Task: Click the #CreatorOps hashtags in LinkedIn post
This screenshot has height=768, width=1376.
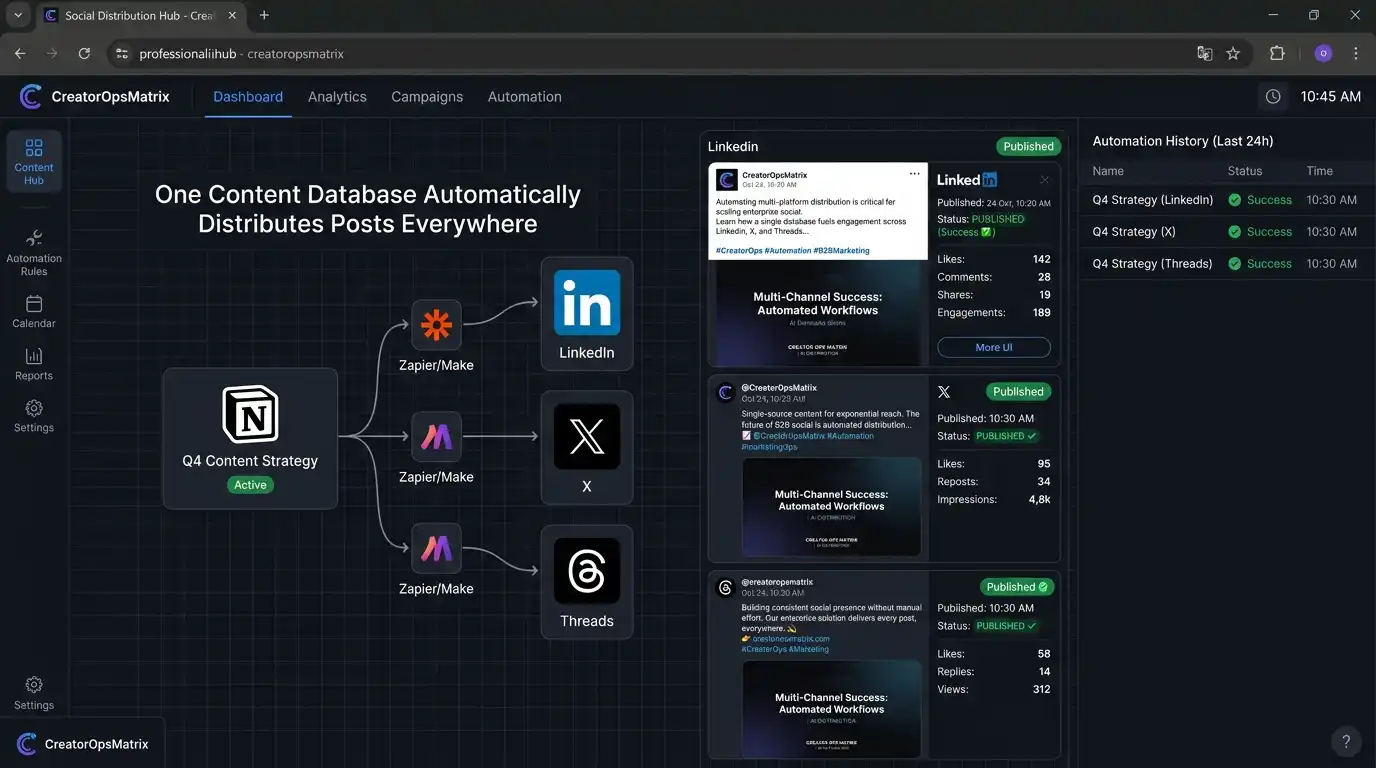Action: pos(793,250)
